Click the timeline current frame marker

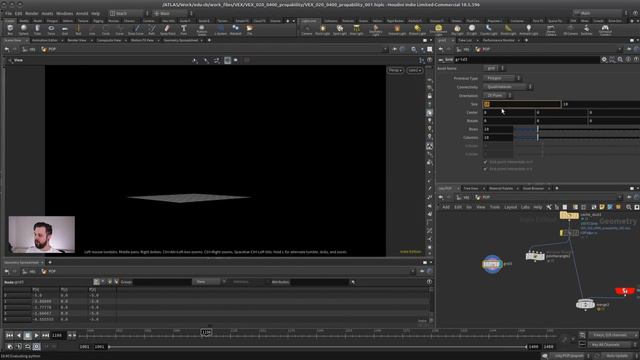click(207, 333)
